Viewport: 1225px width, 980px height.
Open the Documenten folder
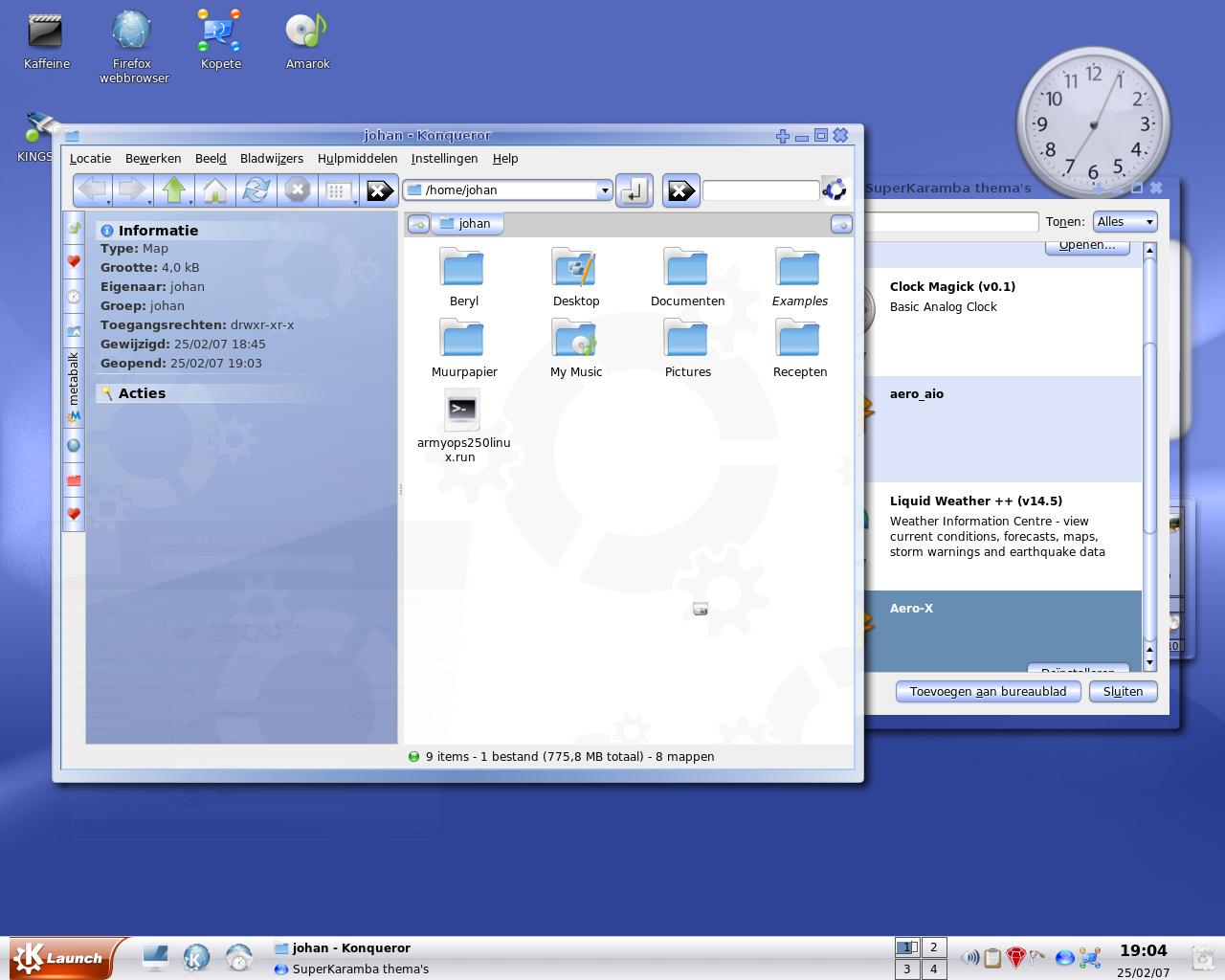(687, 277)
